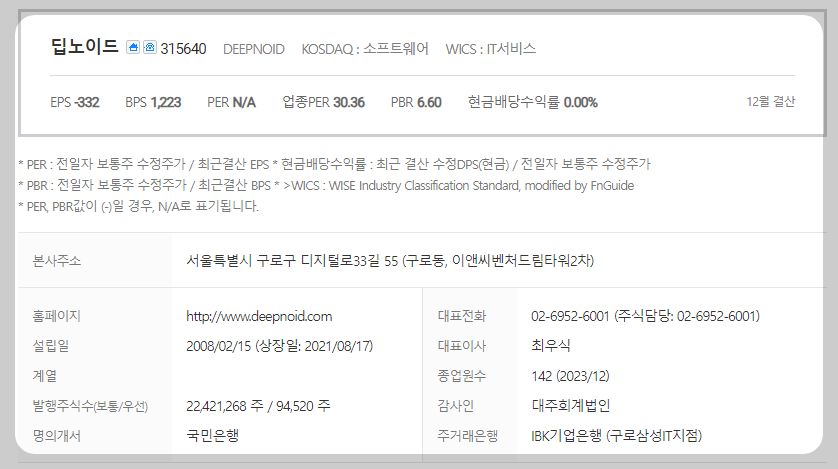Click the 감사인 label
The height and width of the screenshot is (469, 838).
coord(456,406)
